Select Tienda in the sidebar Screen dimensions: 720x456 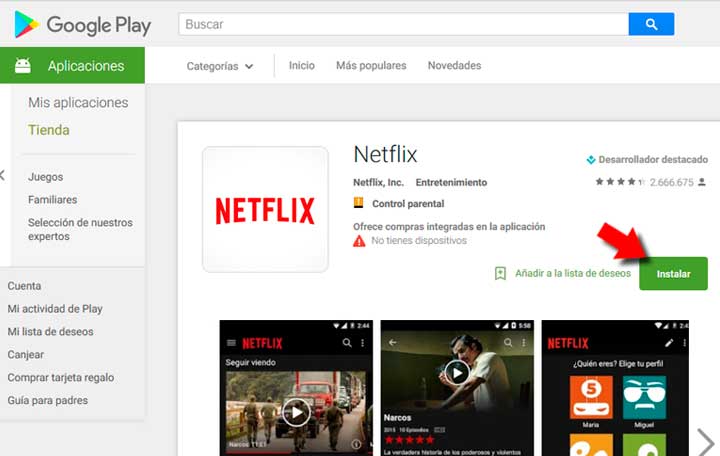tap(49, 130)
